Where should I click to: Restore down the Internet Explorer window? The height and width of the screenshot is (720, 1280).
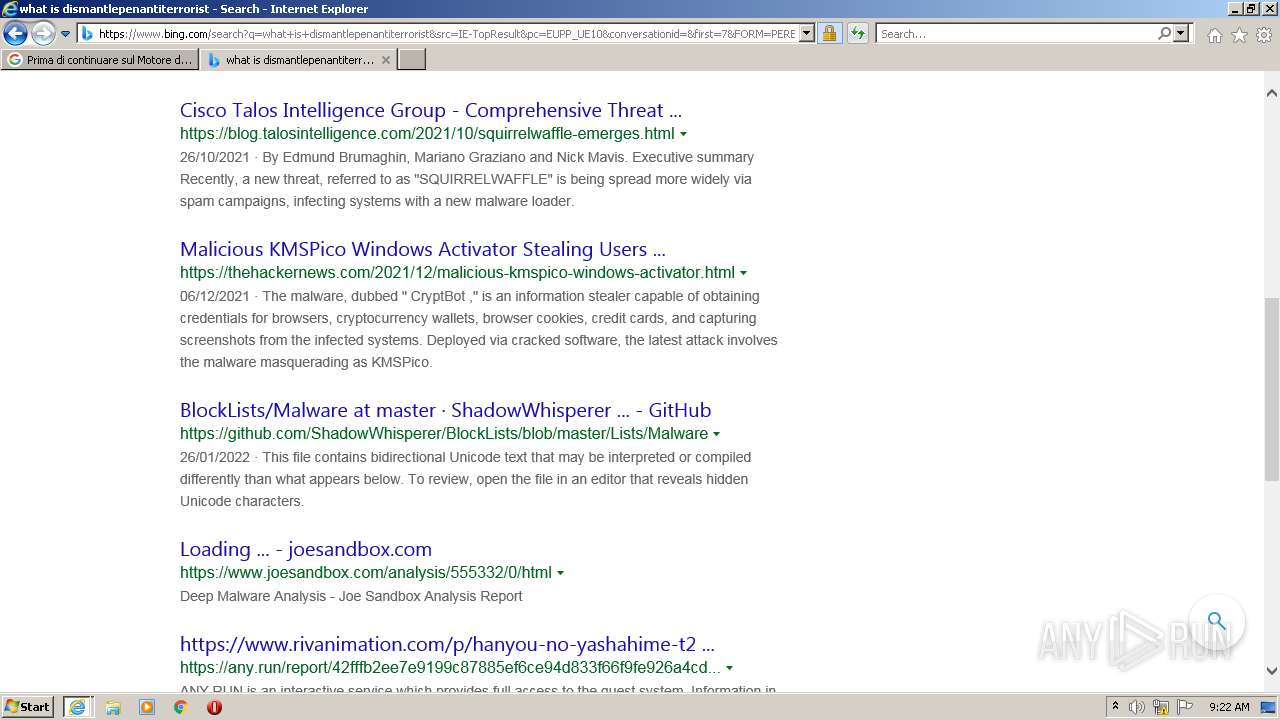pyautogui.click(x=1251, y=9)
